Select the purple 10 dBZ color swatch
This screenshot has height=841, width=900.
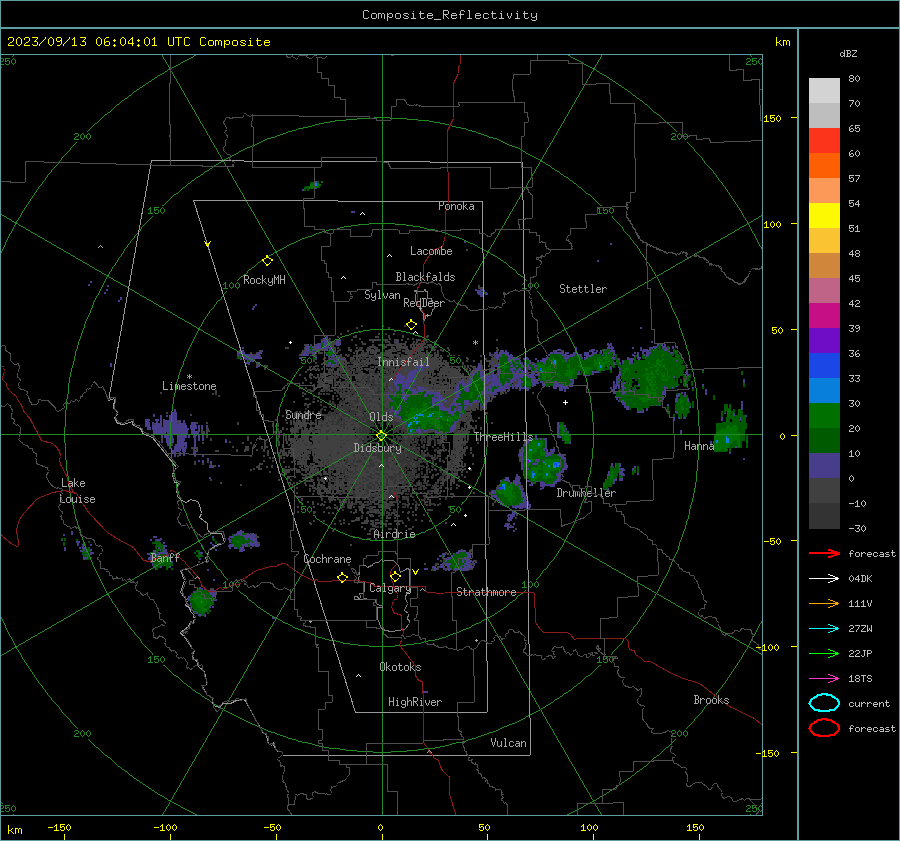pos(824,465)
